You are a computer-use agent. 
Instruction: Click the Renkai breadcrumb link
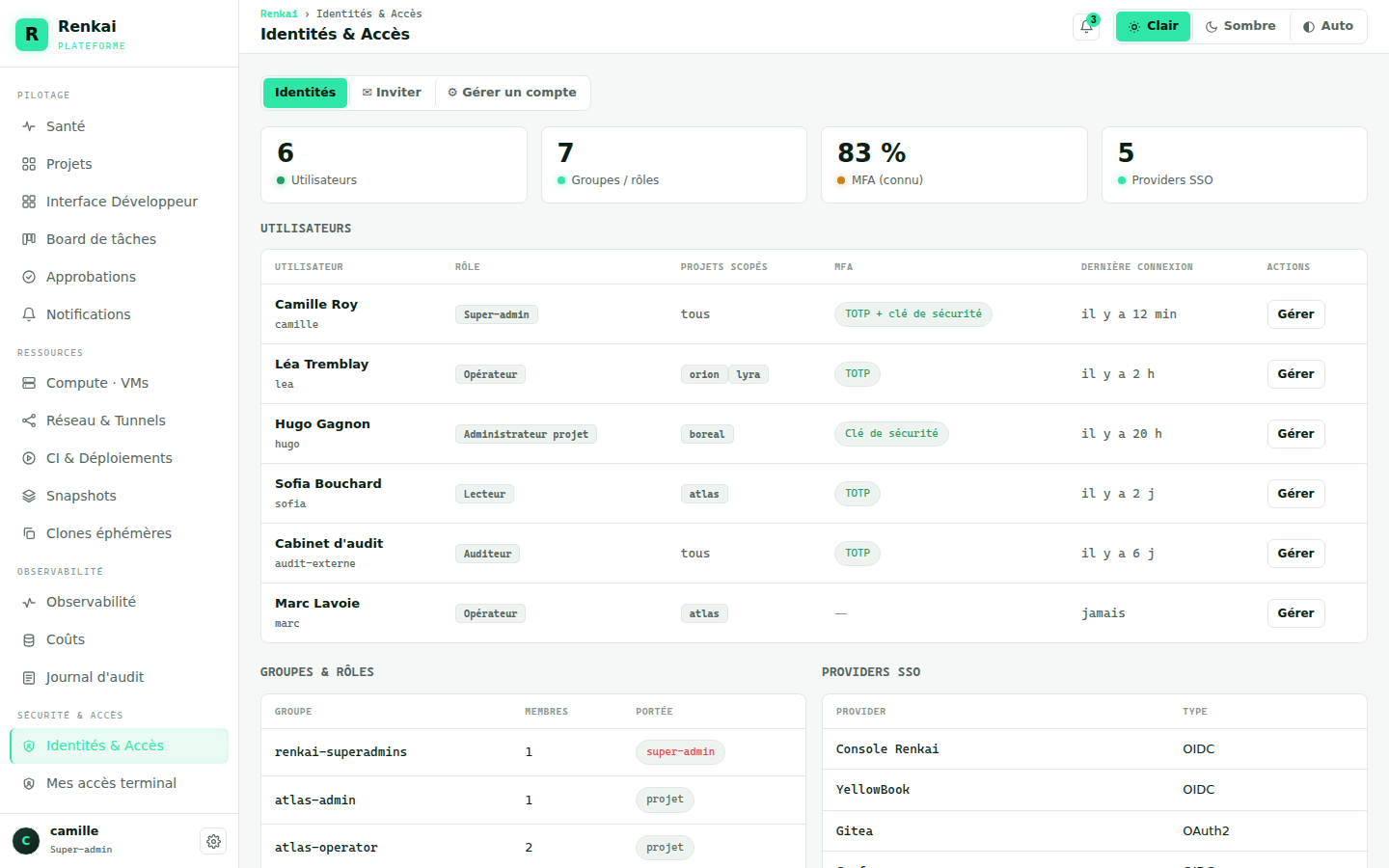pos(279,14)
